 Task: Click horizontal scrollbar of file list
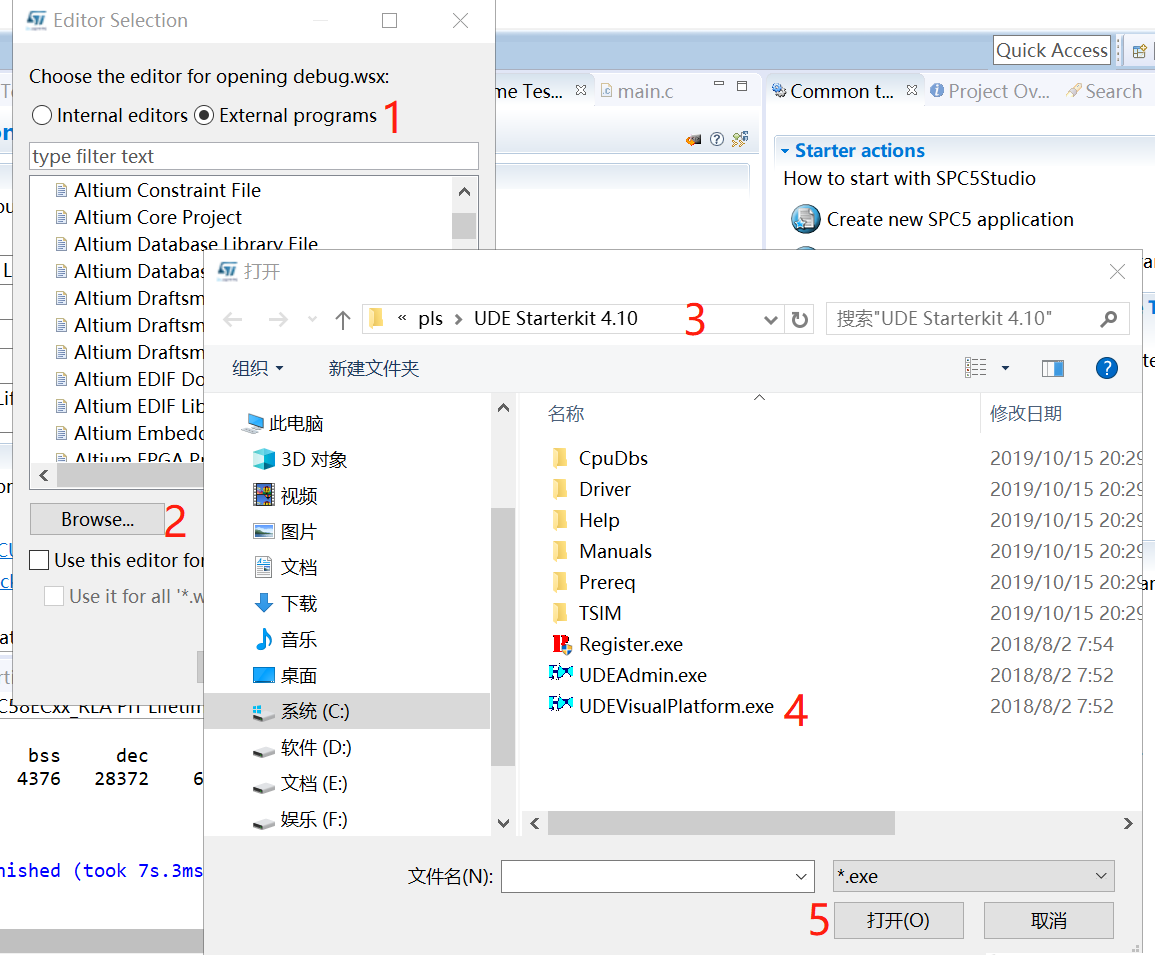[721, 823]
